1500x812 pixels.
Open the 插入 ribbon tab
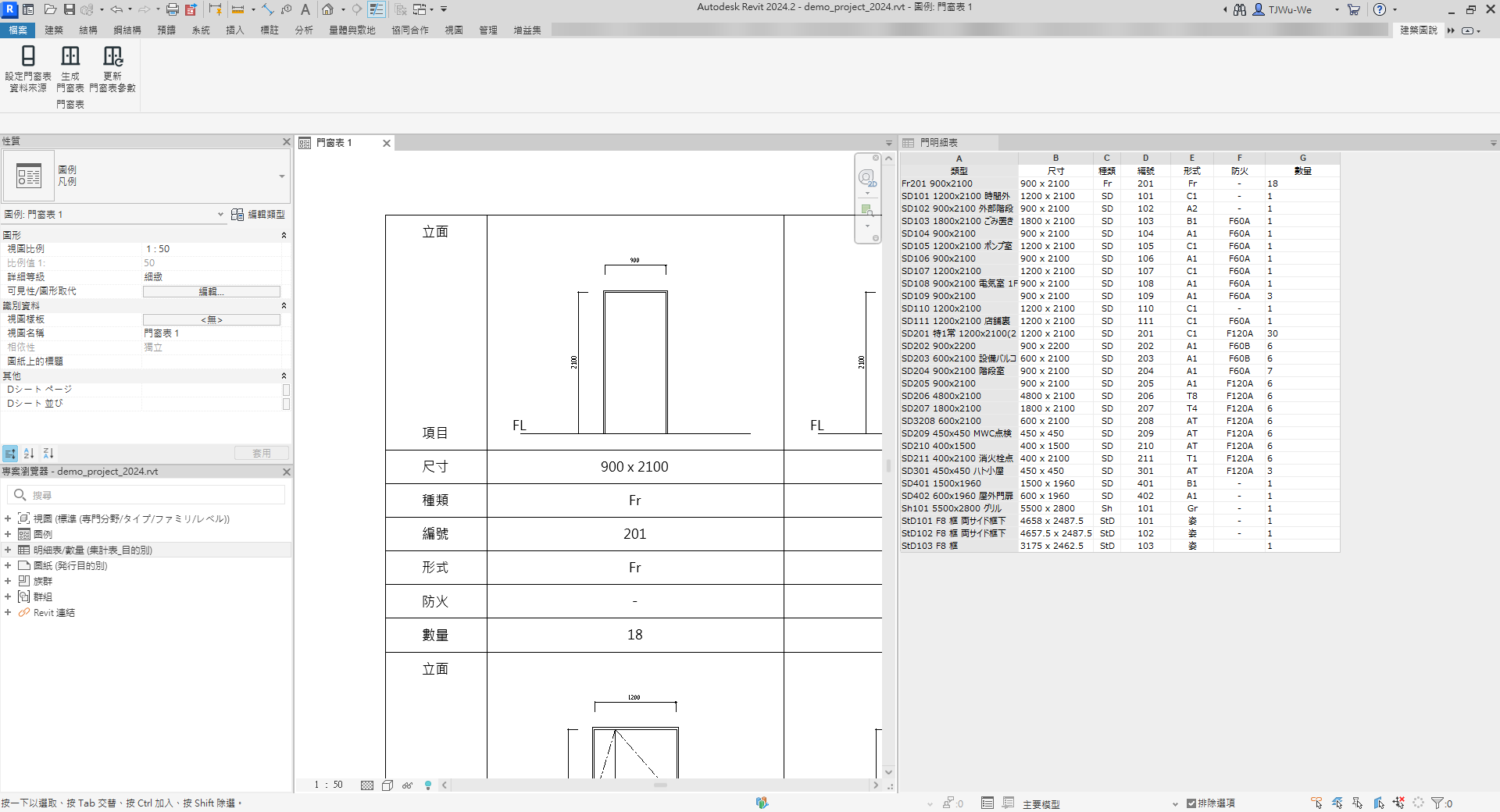[x=234, y=30]
